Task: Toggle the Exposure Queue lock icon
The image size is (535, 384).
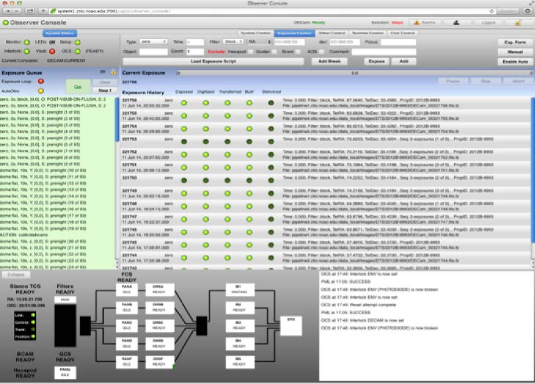Action: coord(113,72)
